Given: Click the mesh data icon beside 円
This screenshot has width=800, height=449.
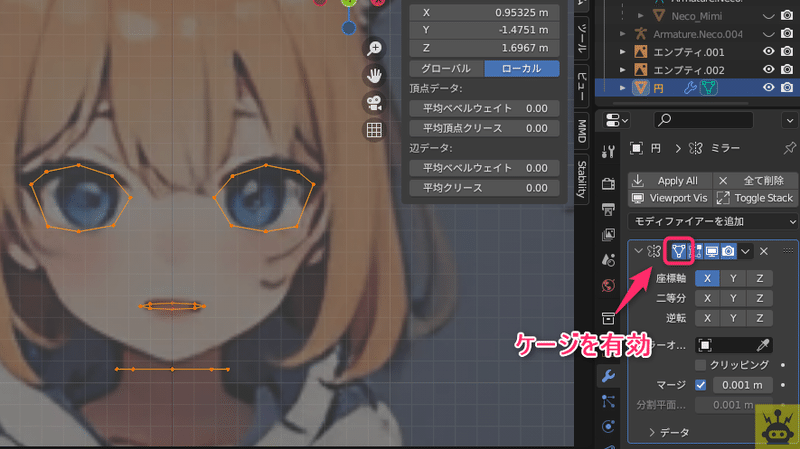Looking at the screenshot, I should point(708,88).
